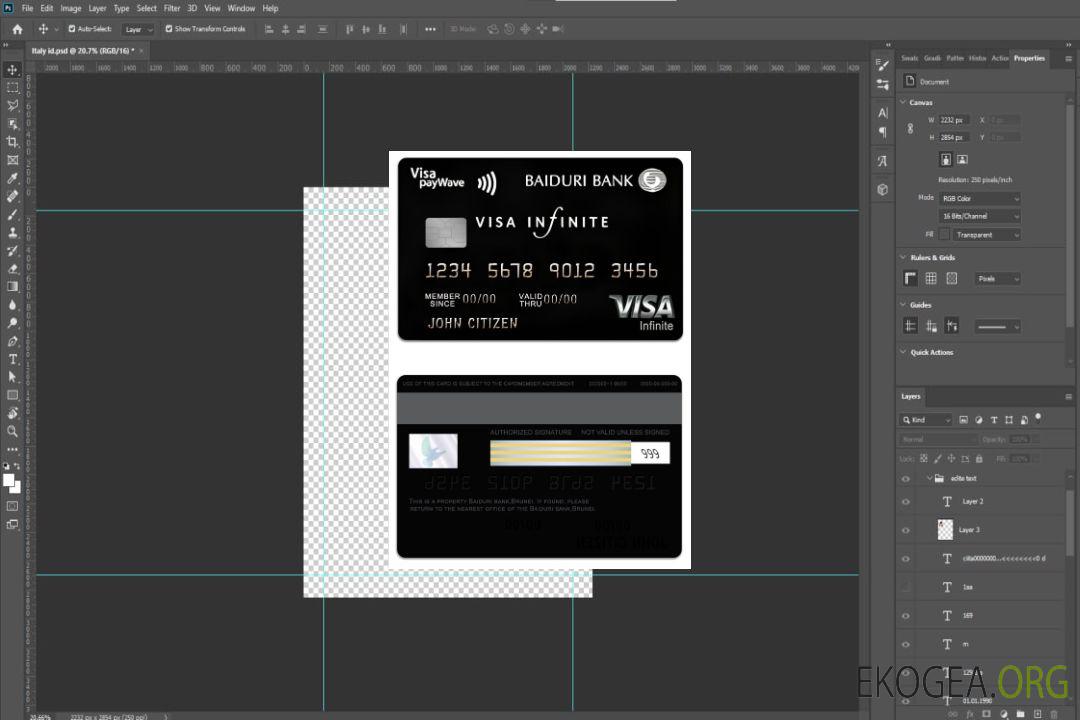Toggle Show Transform Controls checkbox
1080x720 pixels.
pyautogui.click(x=169, y=29)
